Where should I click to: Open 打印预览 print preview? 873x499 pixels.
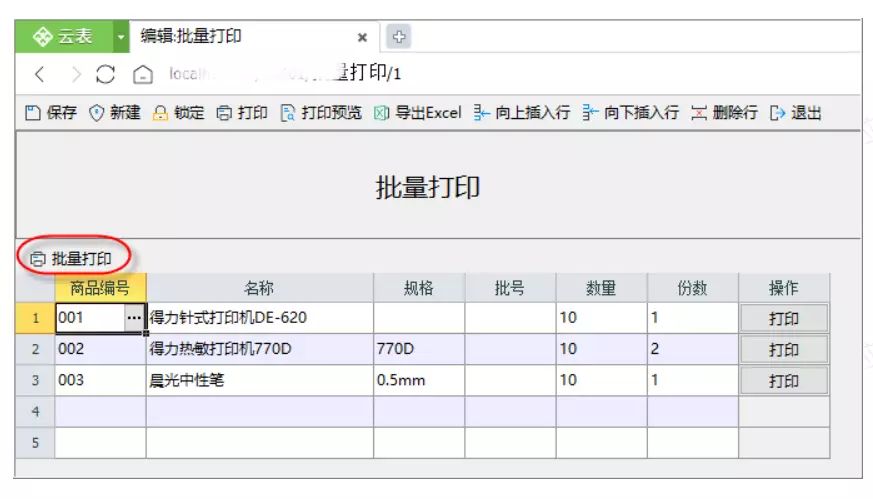(x=321, y=113)
